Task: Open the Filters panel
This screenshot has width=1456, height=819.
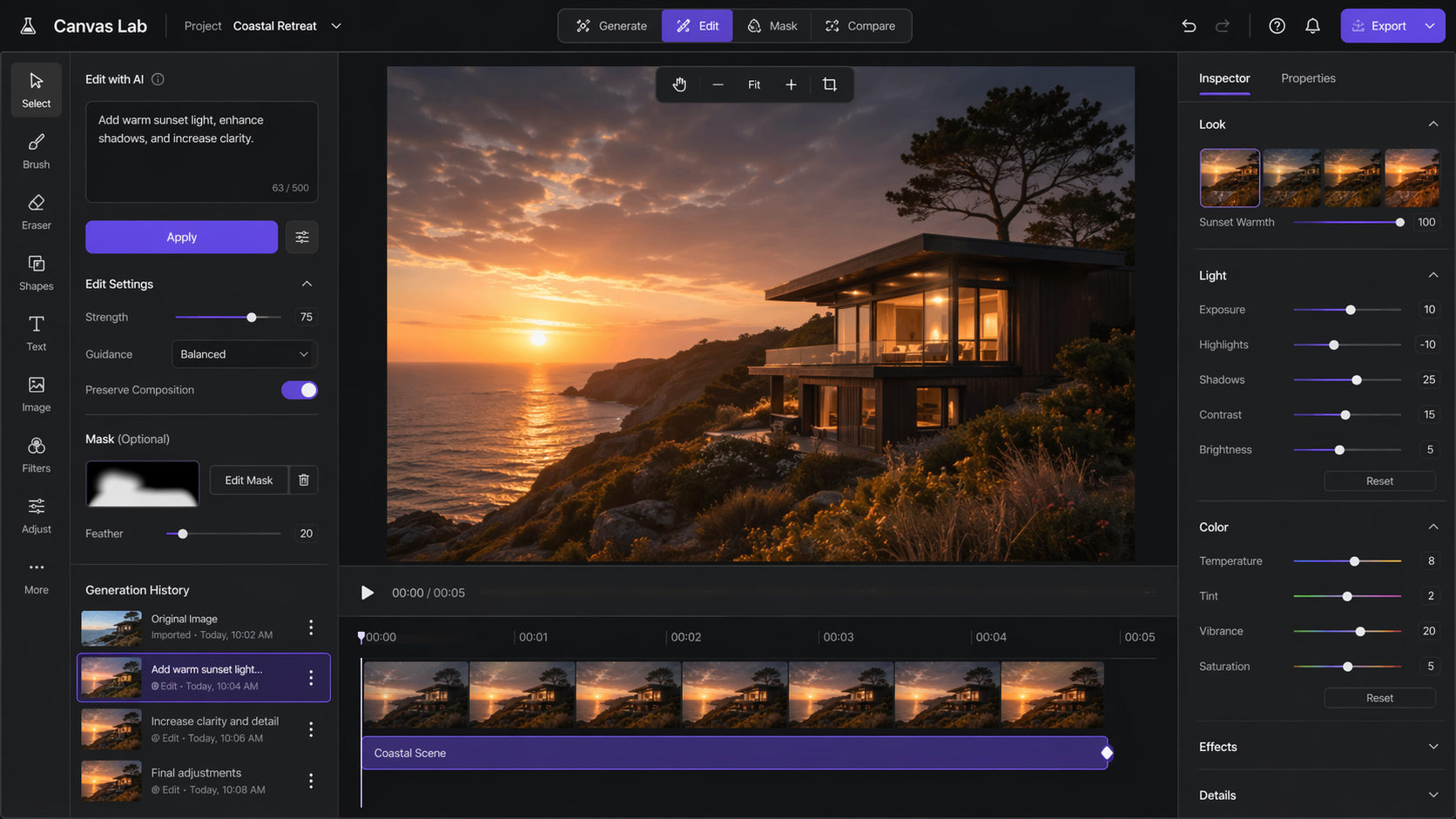Action: (36, 454)
